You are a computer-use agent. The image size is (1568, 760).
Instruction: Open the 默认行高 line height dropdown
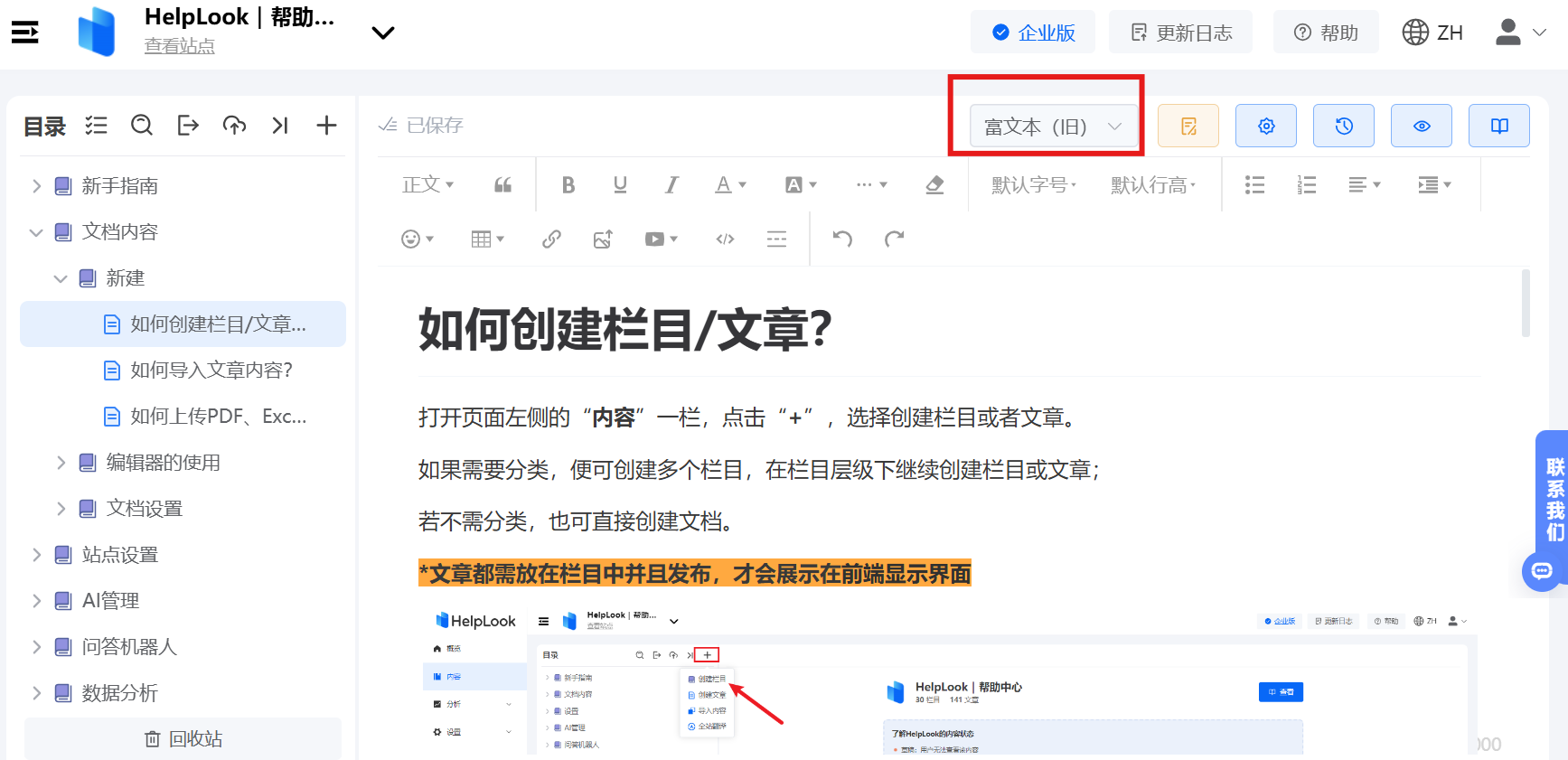point(1153,185)
